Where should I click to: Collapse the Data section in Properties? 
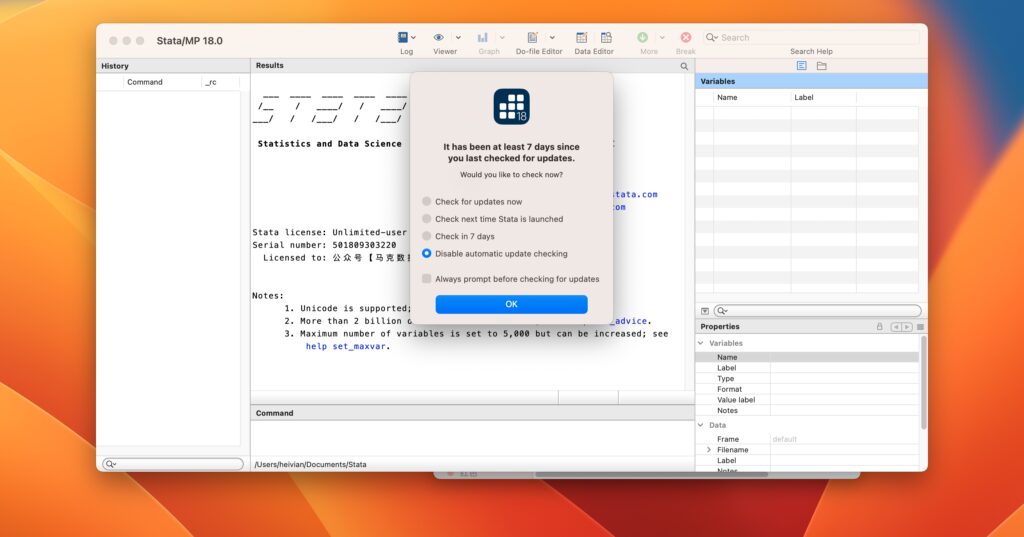[701, 425]
